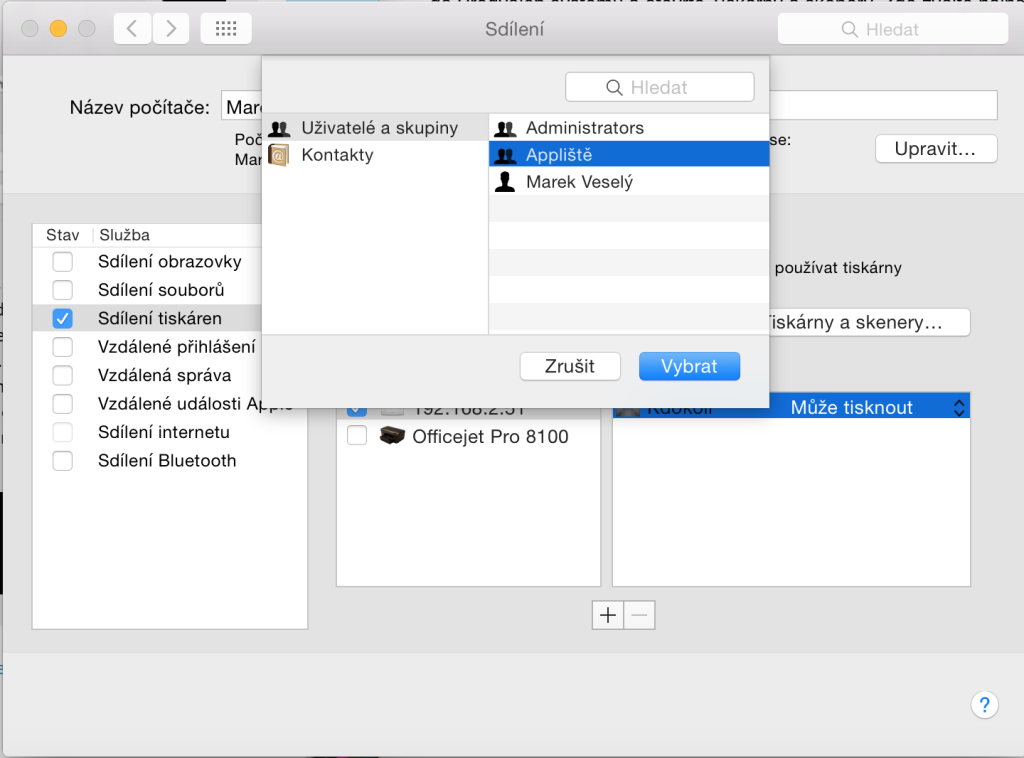Click the Stav column header

coord(63,235)
